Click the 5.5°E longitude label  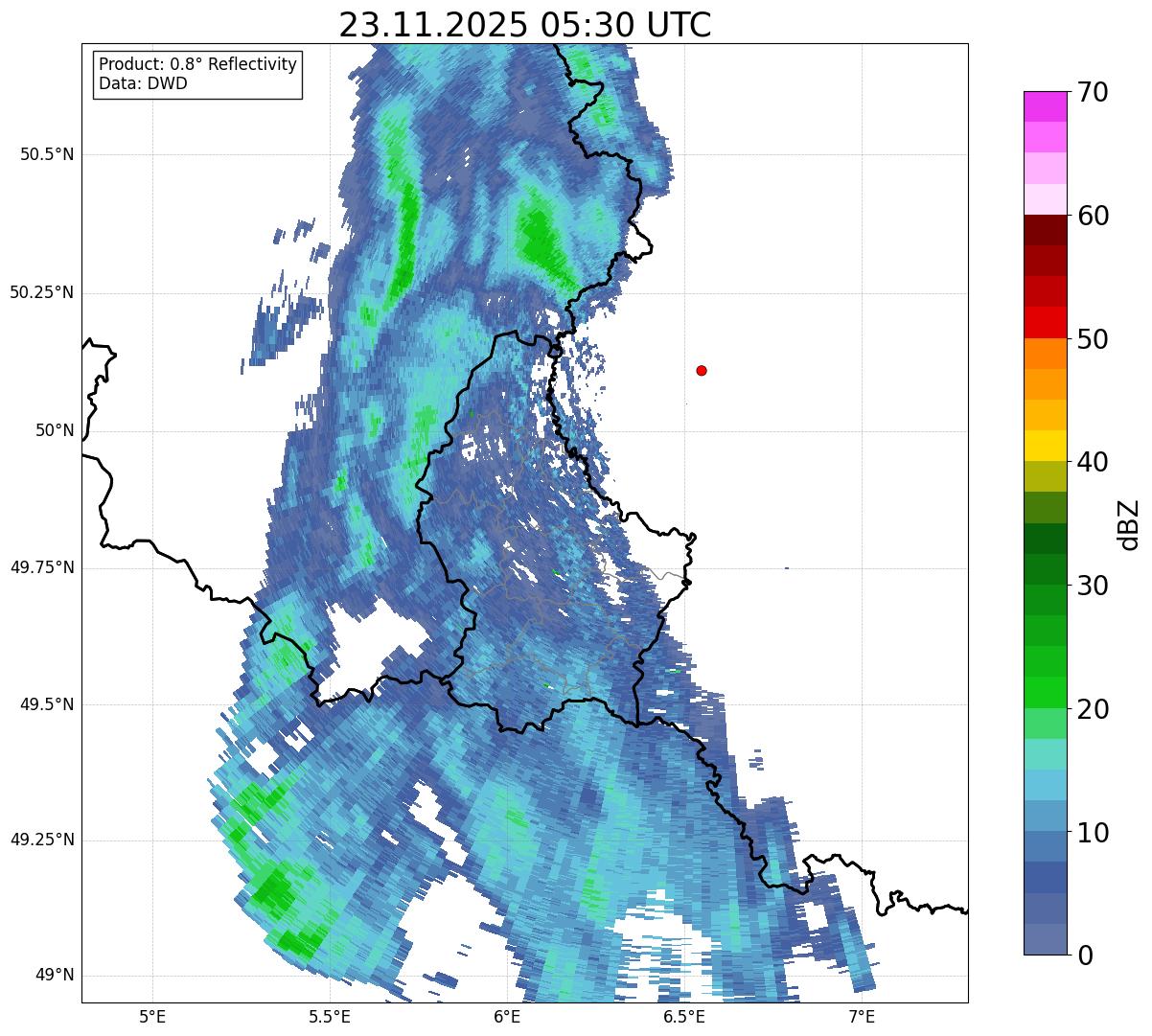coord(330,1016)
